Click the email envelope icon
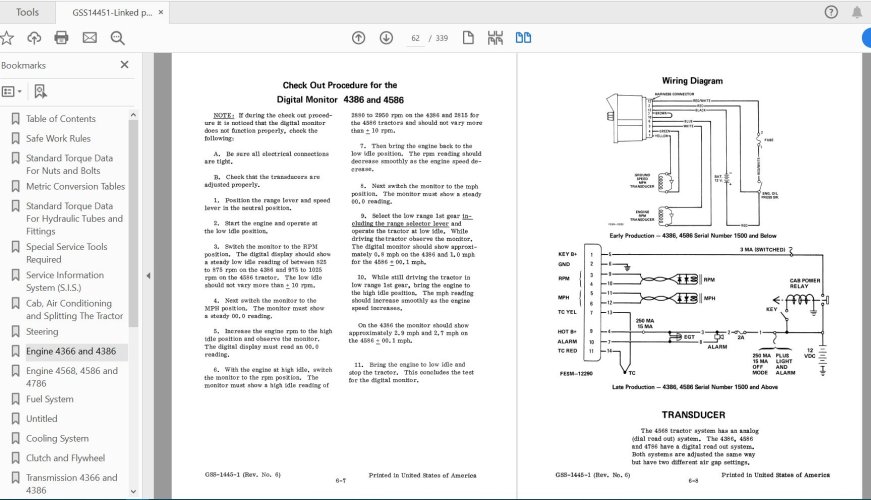 pyautogui.click(x=89, y=38)
